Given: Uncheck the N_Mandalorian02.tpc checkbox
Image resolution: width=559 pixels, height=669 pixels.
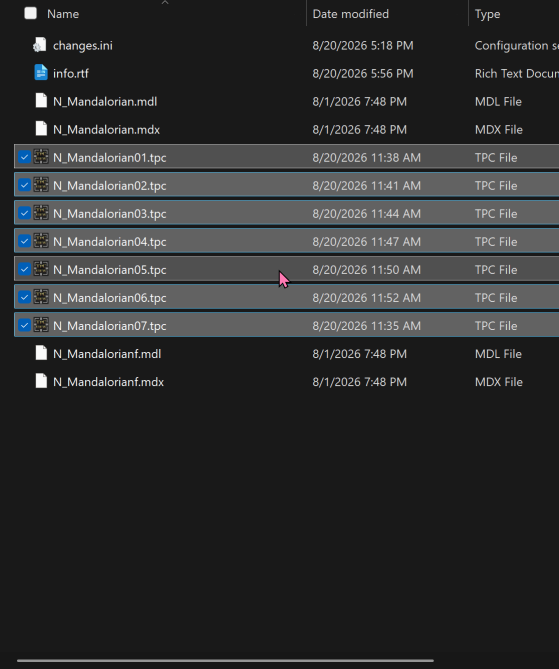Looking at the screenshot, I should (x=24, y=185).
